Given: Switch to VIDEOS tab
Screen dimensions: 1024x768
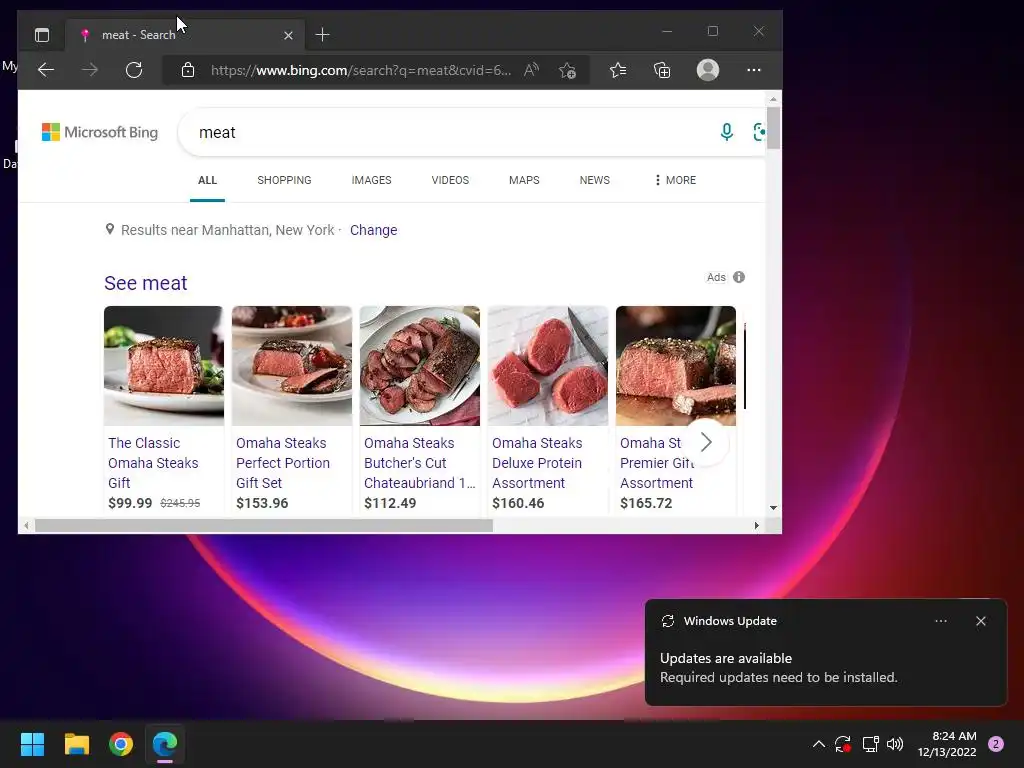Looking at the screenshot, I should pos(450,180).
